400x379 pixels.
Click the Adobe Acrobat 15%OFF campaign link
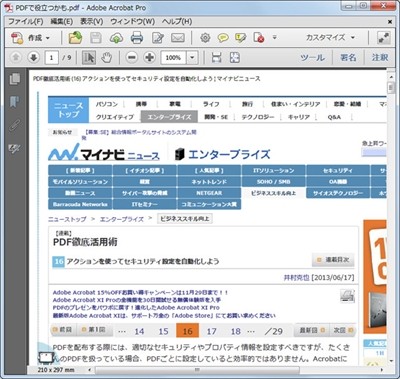tap(140, 292)
